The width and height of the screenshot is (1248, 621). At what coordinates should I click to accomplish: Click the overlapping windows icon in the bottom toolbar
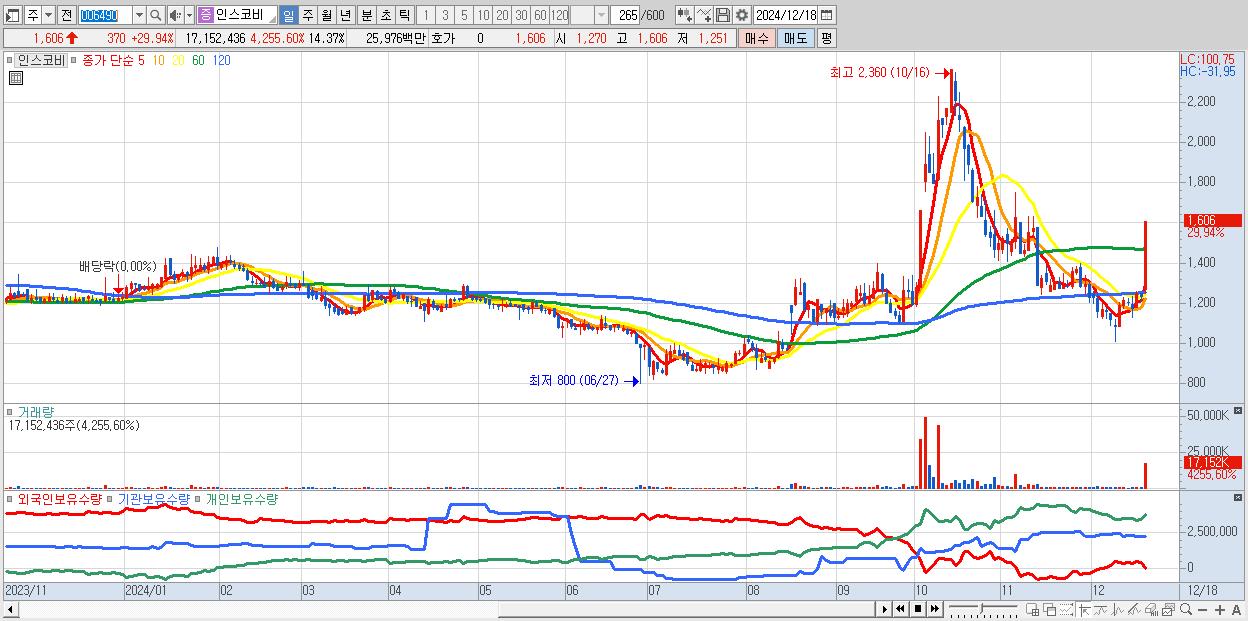(1049, 609)
